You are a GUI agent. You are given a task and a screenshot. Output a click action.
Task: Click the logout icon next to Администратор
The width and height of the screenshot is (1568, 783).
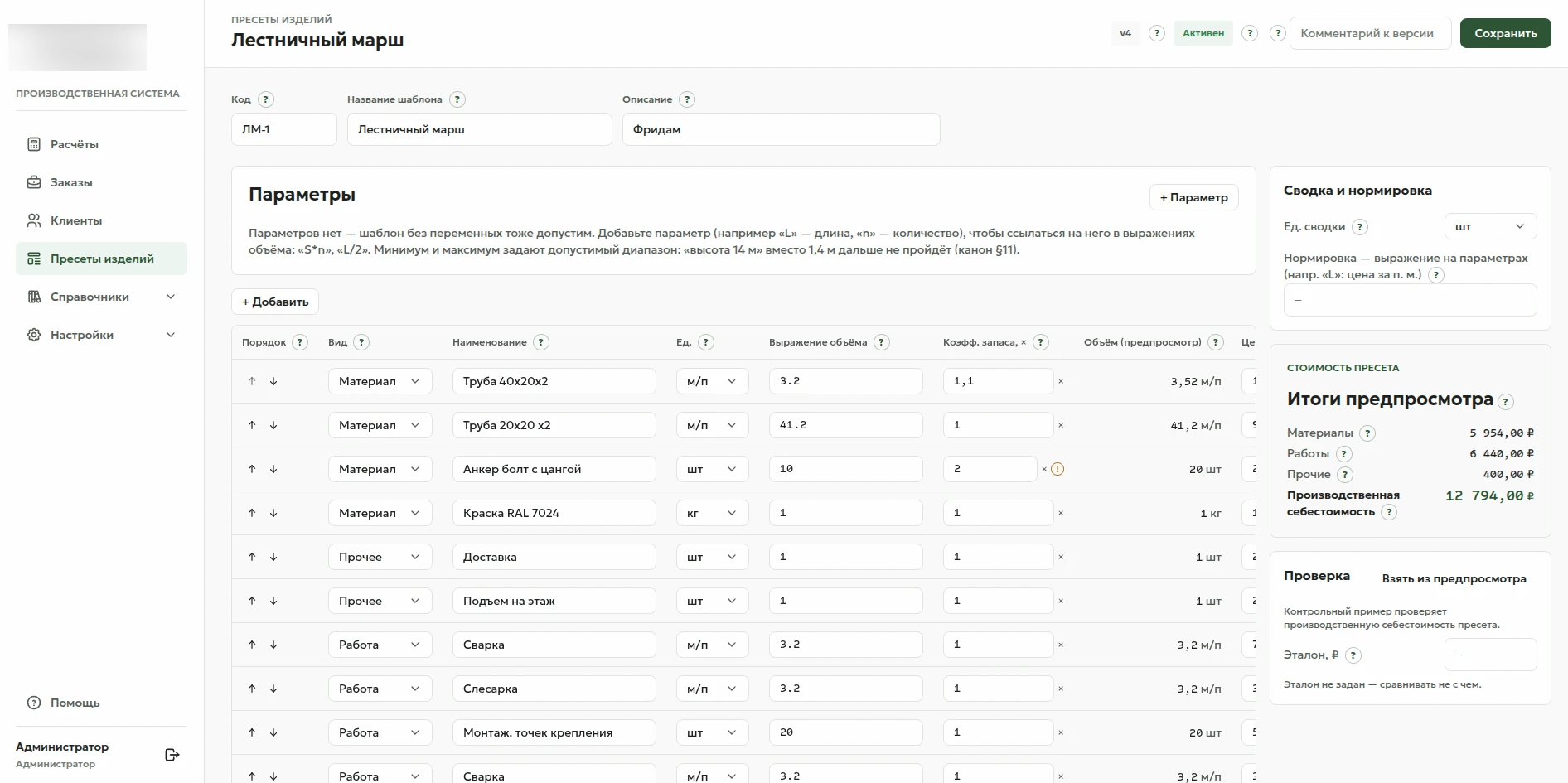pos(172,755)
